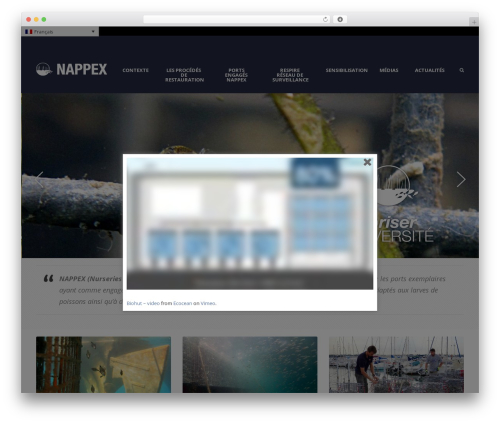Go to next slide using right arrow
This screenshot has width=500, height=423.
(461, 179)
